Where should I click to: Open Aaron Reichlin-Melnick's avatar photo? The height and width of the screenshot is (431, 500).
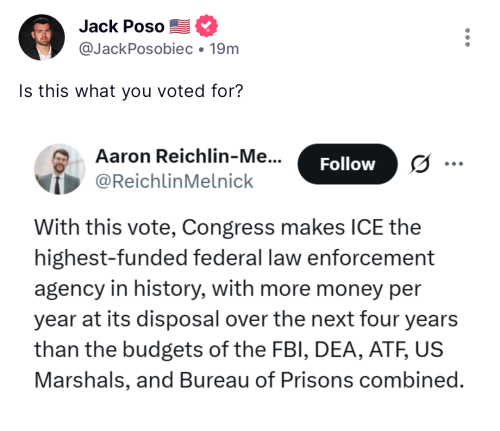[x=60, y=169]
